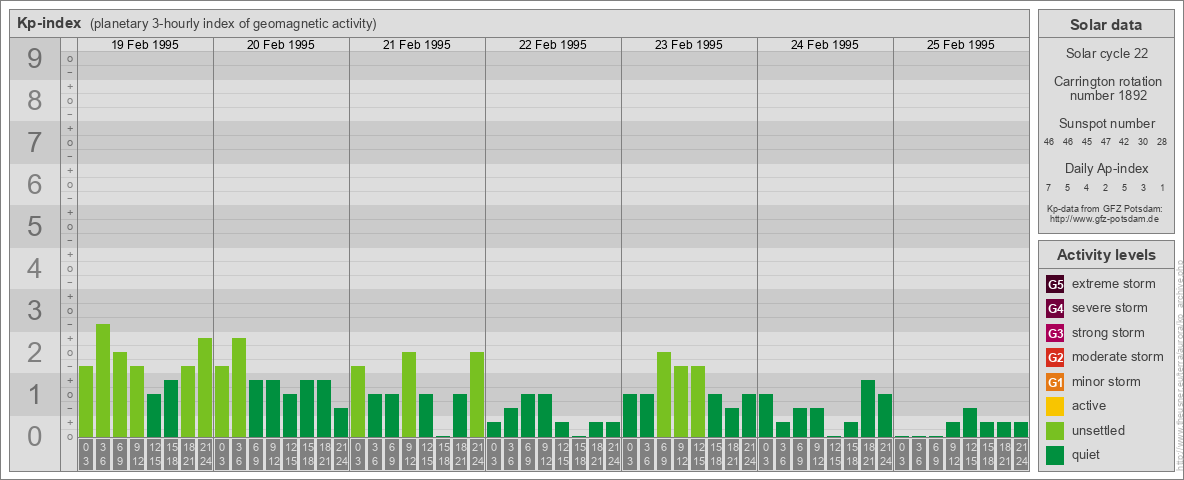
Task: Click the 'Activity levels' panel heading
Action: coord(1106,255)
